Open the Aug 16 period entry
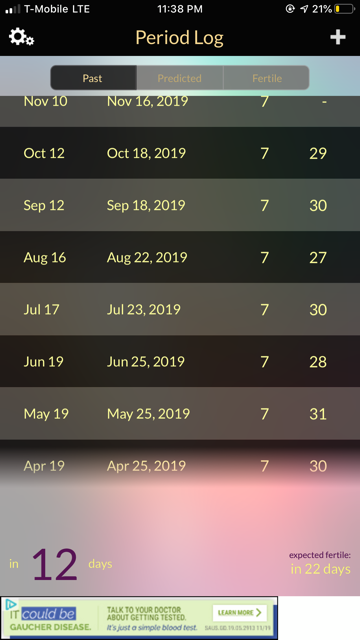 pos(180,257)
